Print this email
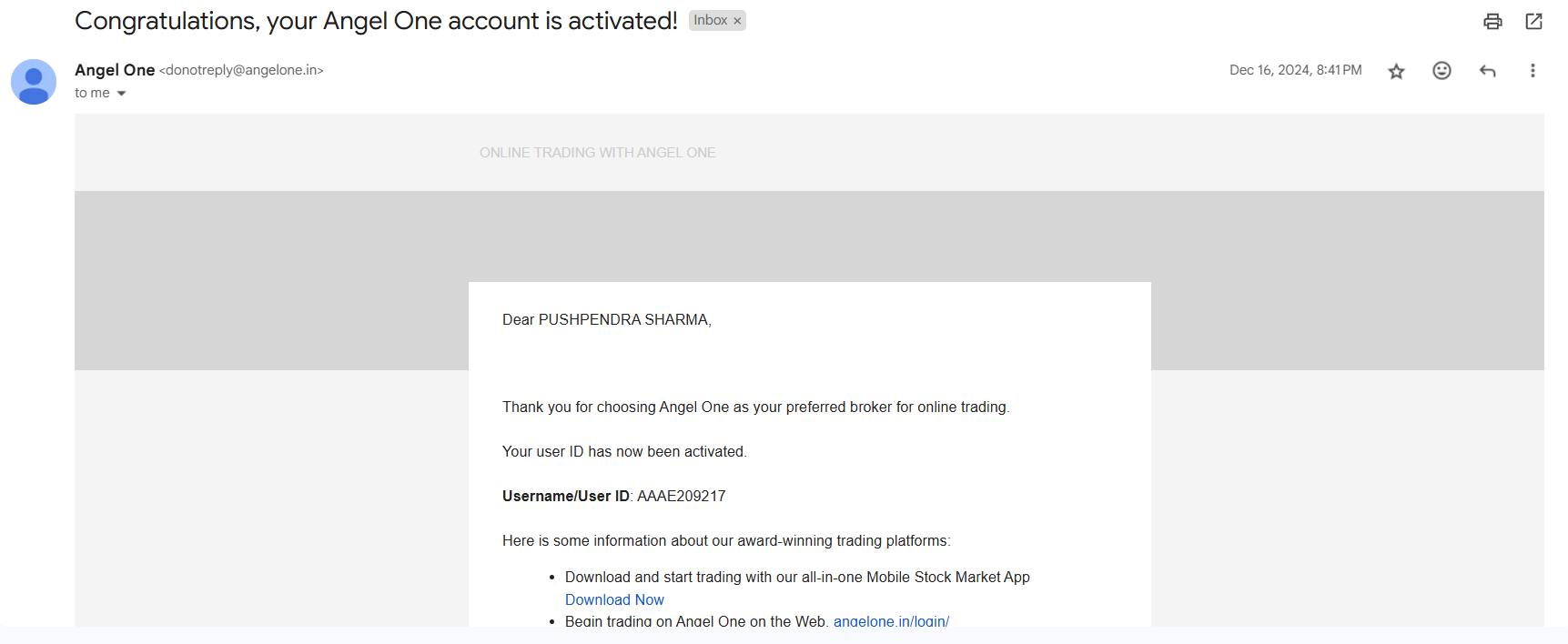 [x=1492, y=21]
